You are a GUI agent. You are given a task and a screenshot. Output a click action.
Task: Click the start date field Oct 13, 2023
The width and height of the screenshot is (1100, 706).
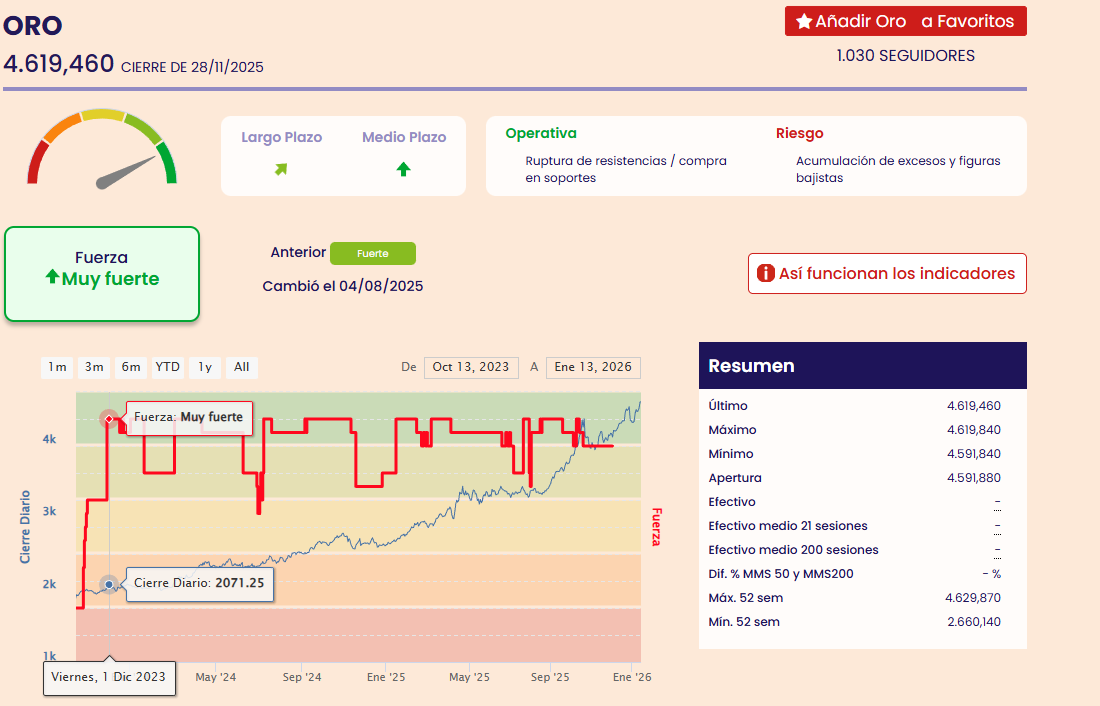click(471, 367)
